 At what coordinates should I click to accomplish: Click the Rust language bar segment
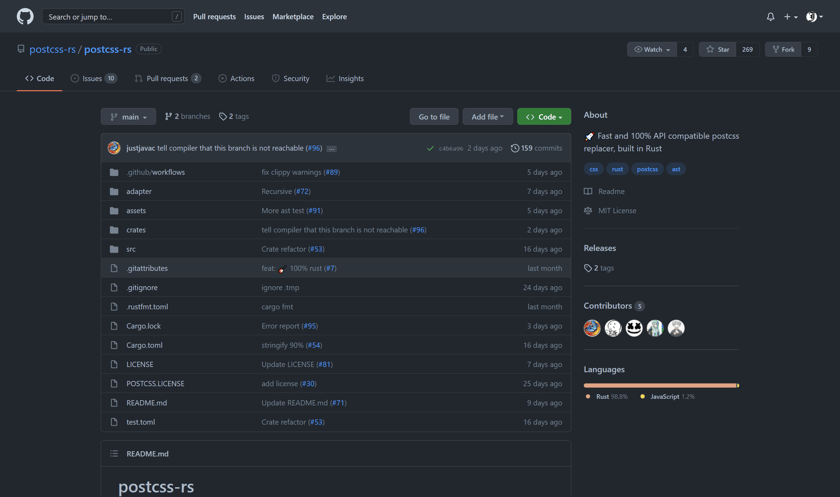[660, 386]
